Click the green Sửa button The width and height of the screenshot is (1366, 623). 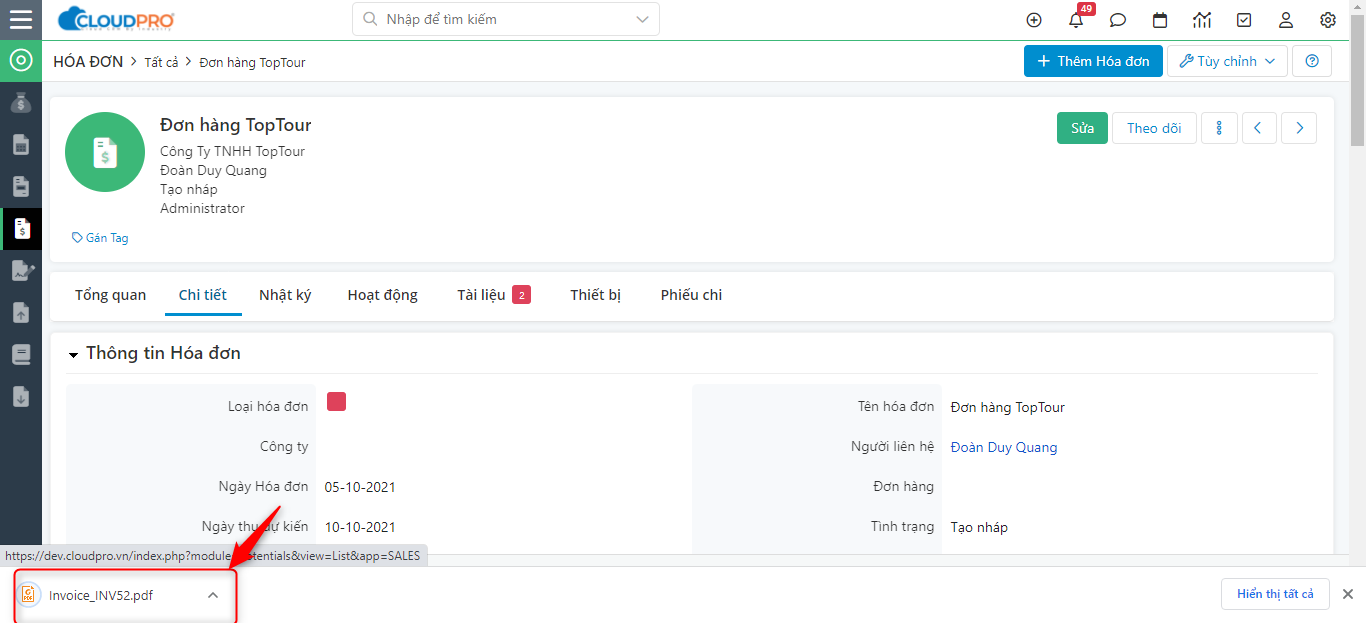(x=1082, y=128)
